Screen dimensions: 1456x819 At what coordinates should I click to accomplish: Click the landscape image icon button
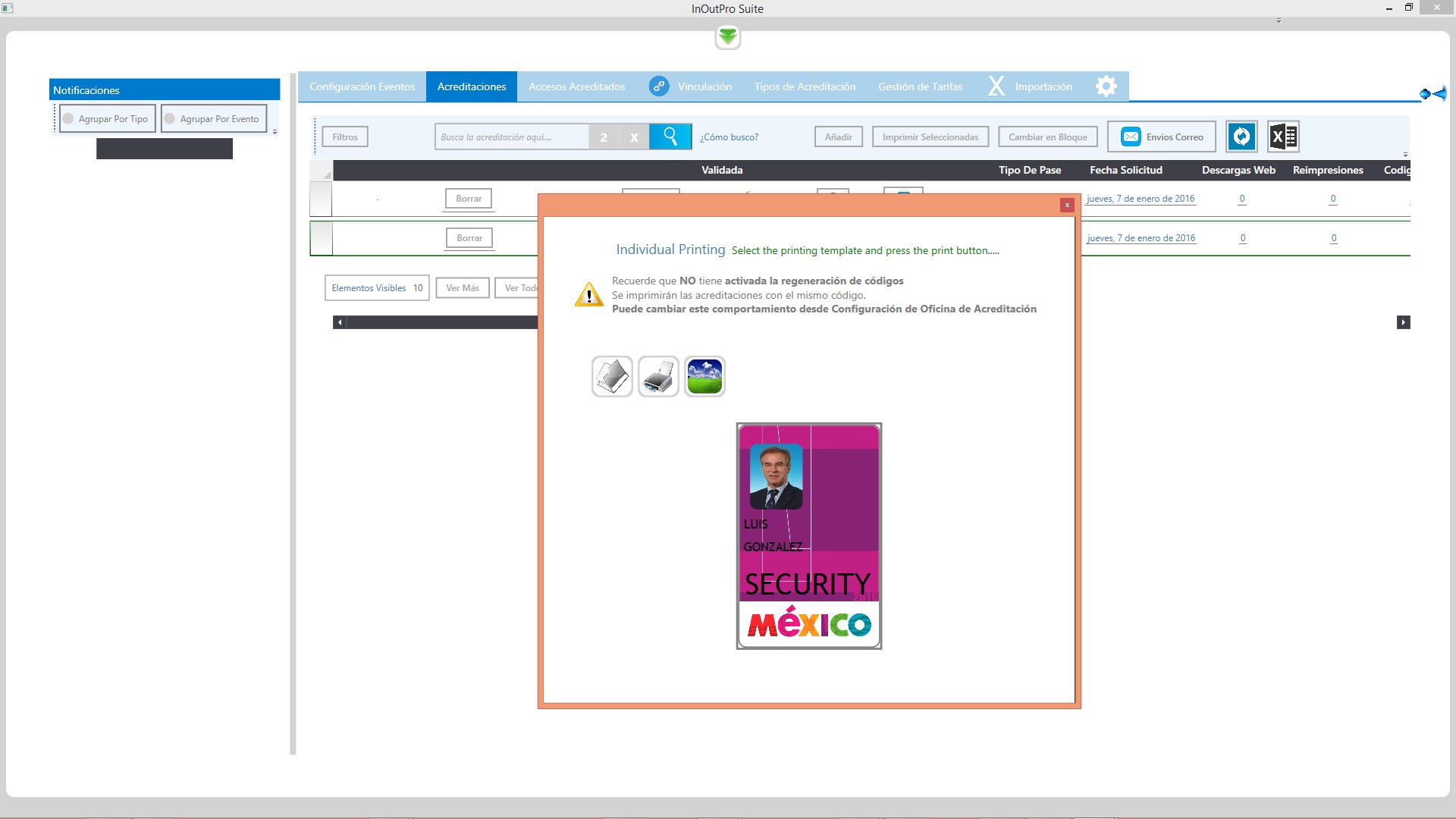(704, 377)
